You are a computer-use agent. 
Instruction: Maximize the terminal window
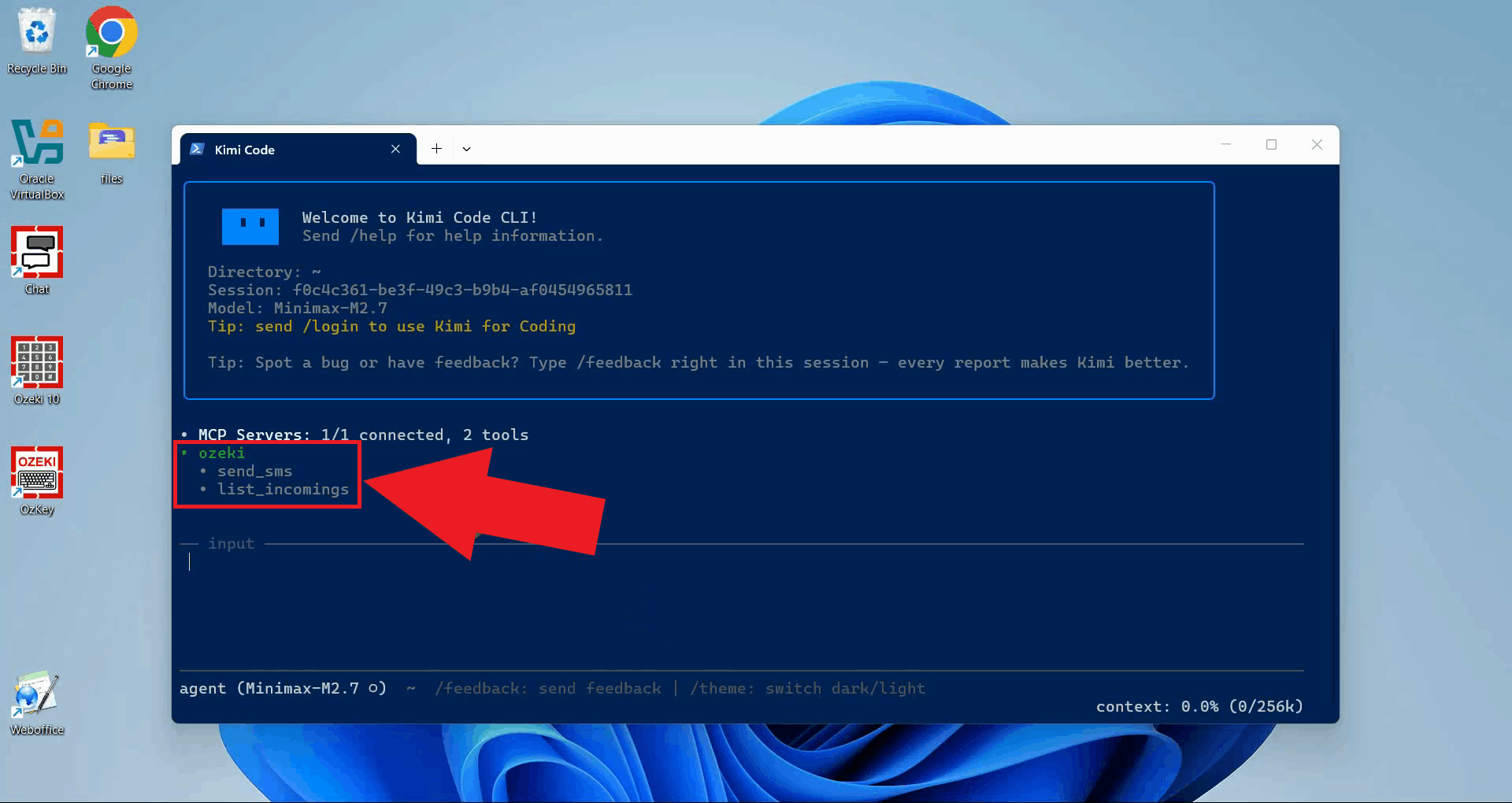pyautogui.click(x=1271, y=144)
